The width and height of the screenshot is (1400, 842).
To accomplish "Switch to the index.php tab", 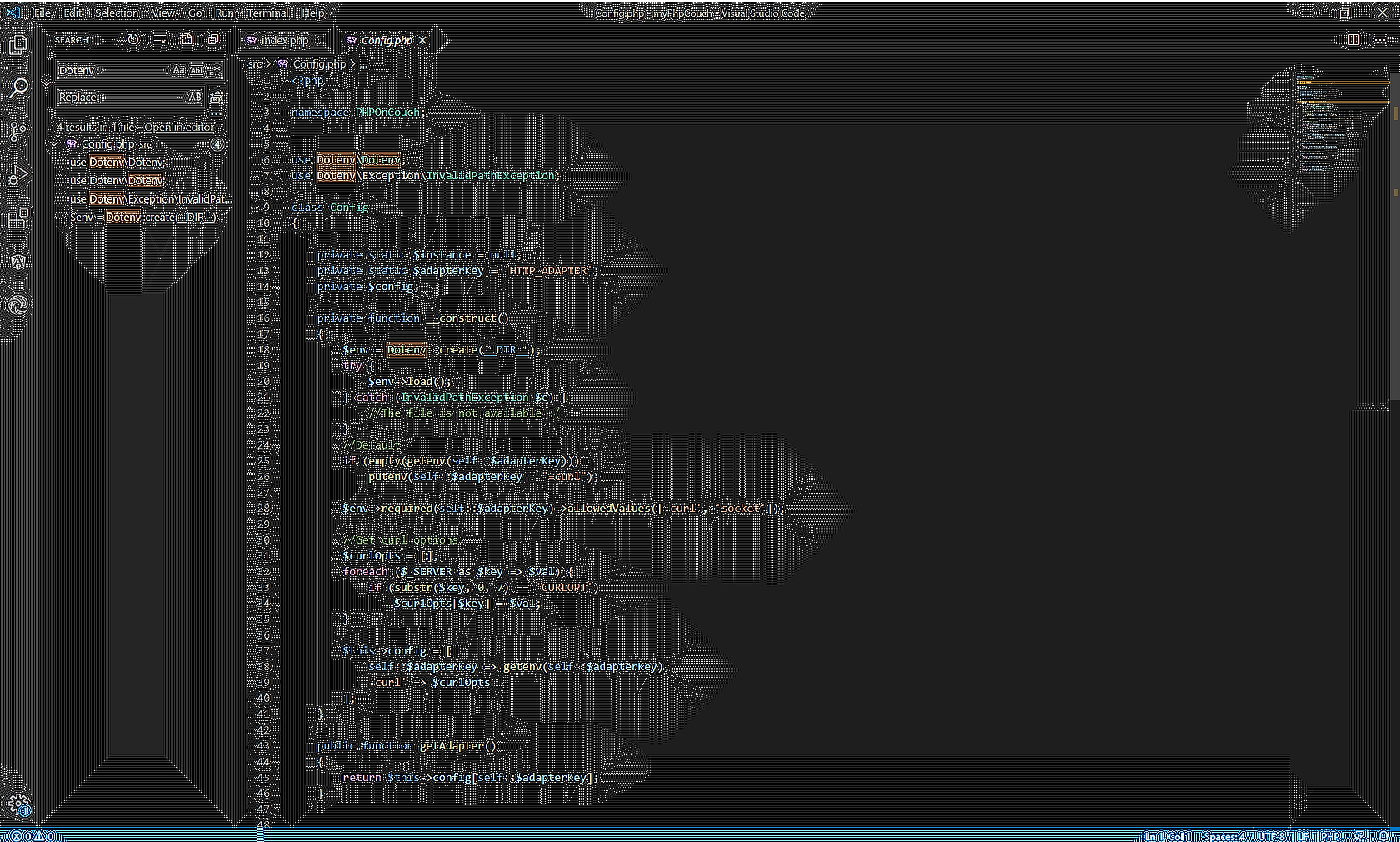I will (x=285, y=40).
